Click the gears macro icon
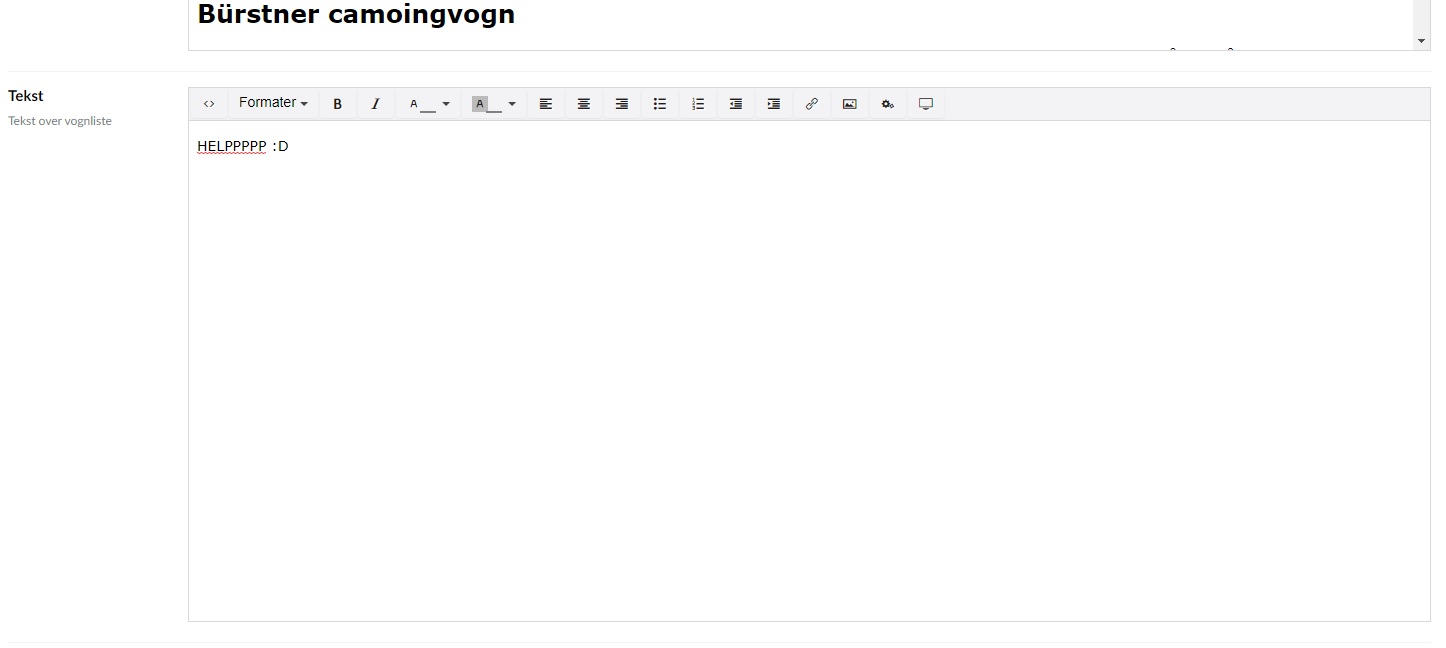Image resolution: width=1446 pixels, height=648 pixels. click(x=888, y=104)
